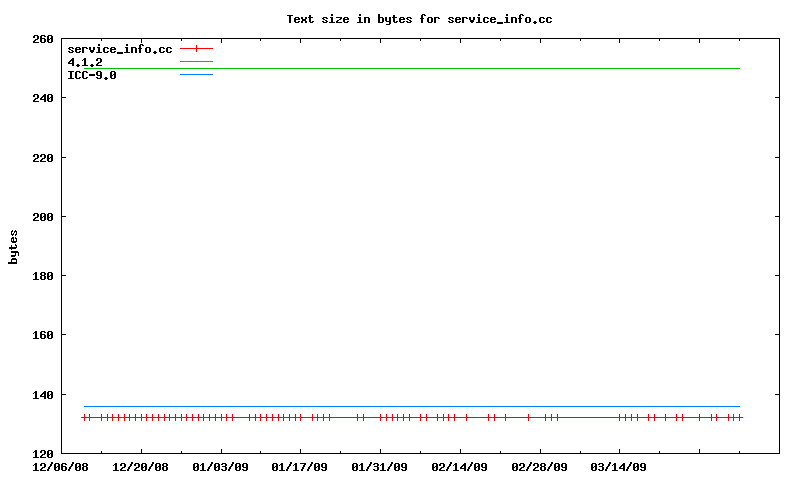The height and width of the screenshot is (480, 800).
Task: Select the 01/31/09 date on x-axis
Action: (x=380, y=466)
